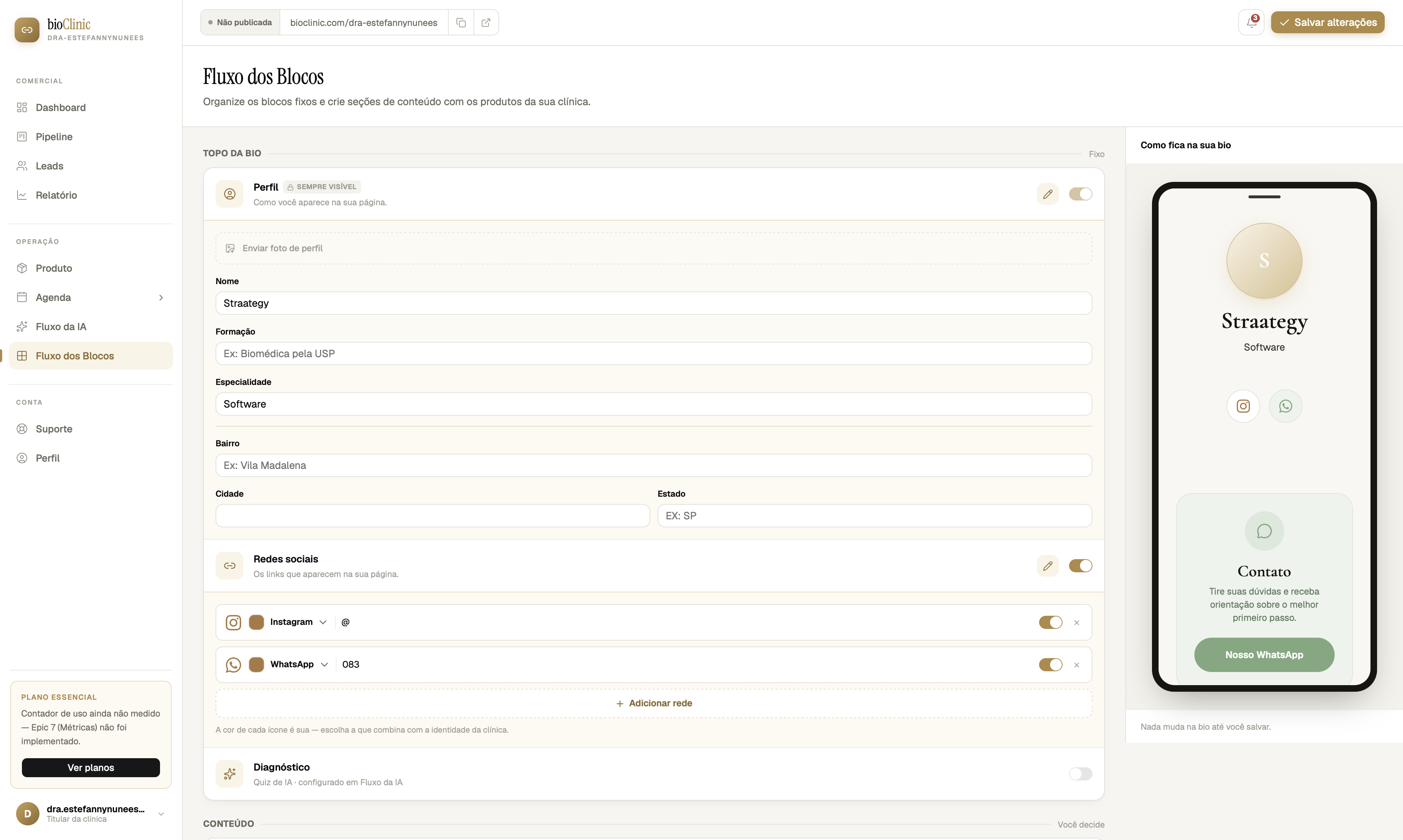Click the bioClinic link logo icon
This screenshot has width=1403, height=840.
coord(27,30)
